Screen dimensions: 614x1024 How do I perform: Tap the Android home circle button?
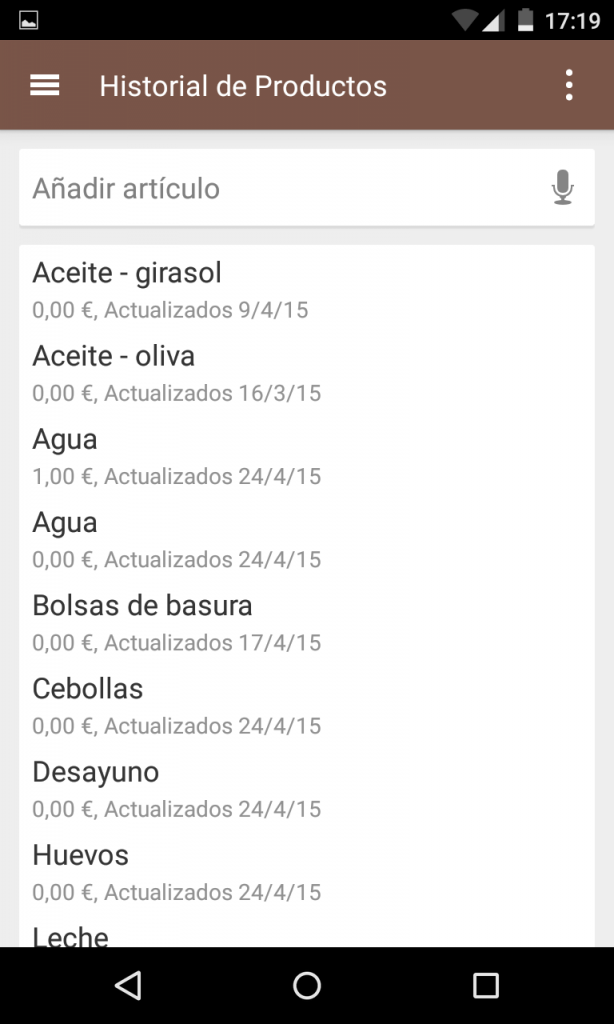307,985
